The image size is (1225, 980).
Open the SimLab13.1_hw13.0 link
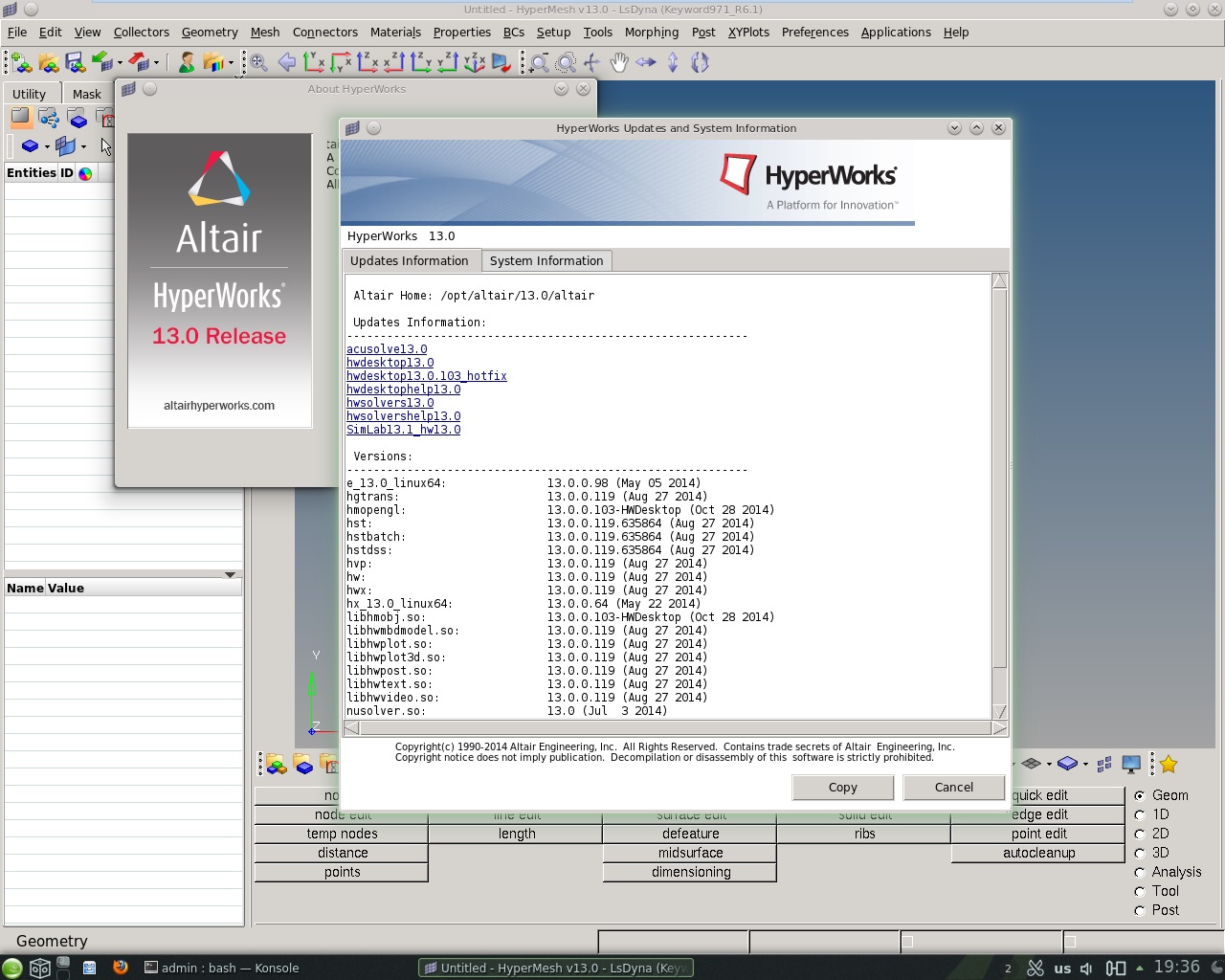[404, 430]
